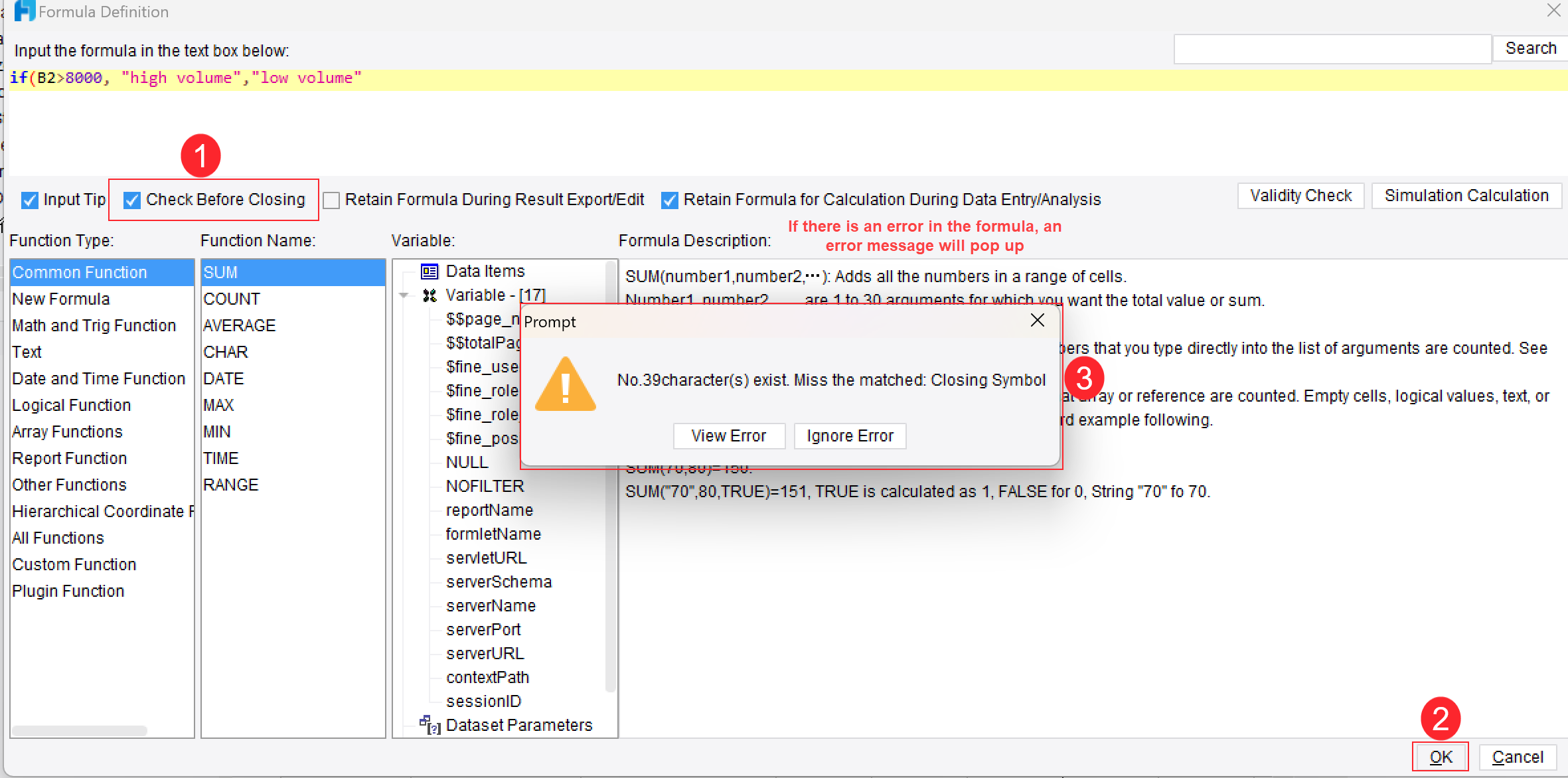This screenshot has width=1568, height=778.
Task: Click the Data Items icon in Variable tree
Action: coord(430,272)
